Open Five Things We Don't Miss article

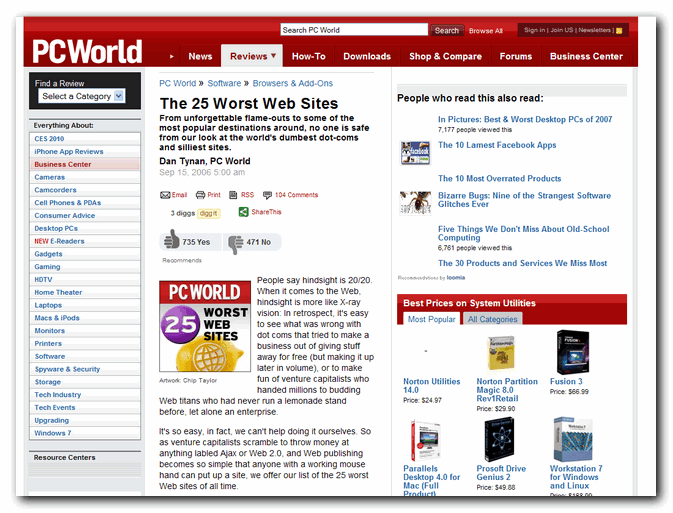click(524, 234)
